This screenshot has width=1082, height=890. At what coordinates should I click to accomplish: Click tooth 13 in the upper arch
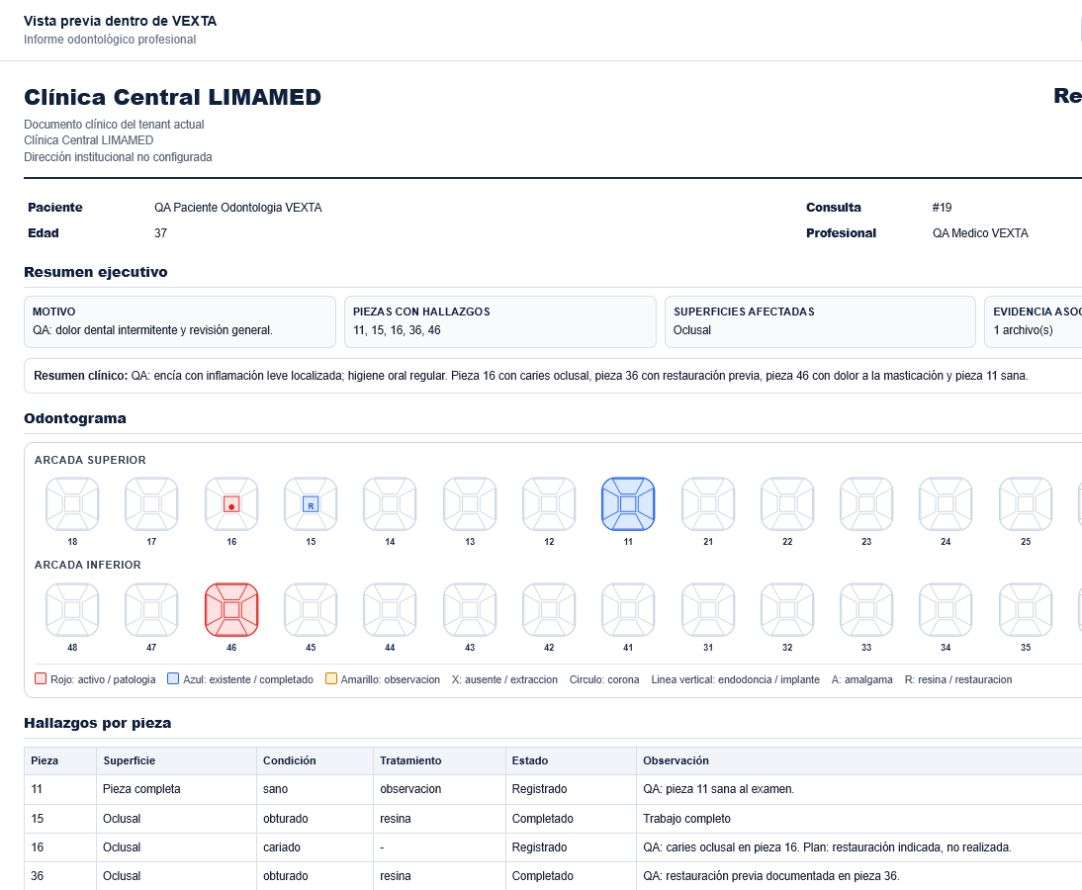[470, 504]
